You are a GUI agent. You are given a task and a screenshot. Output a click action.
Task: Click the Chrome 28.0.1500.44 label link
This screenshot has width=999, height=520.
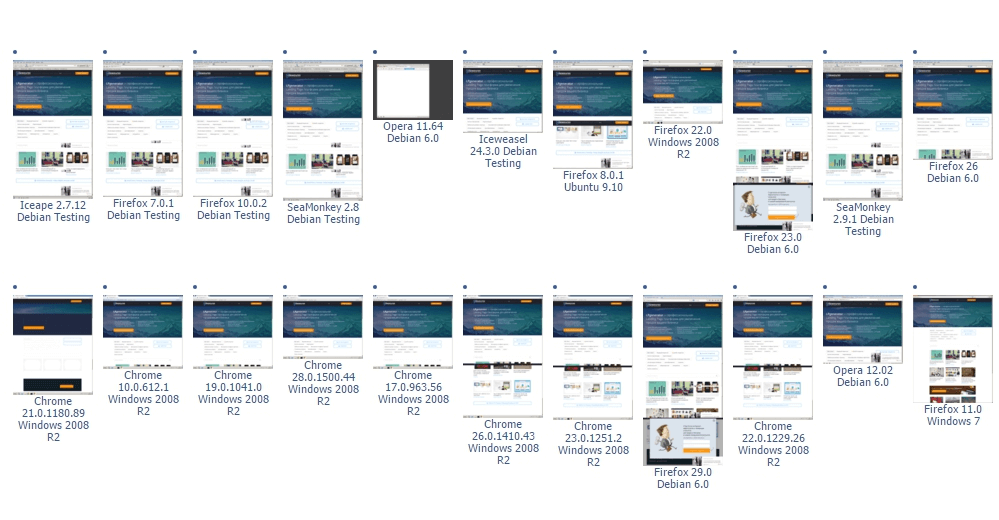[x=323, y=383]
